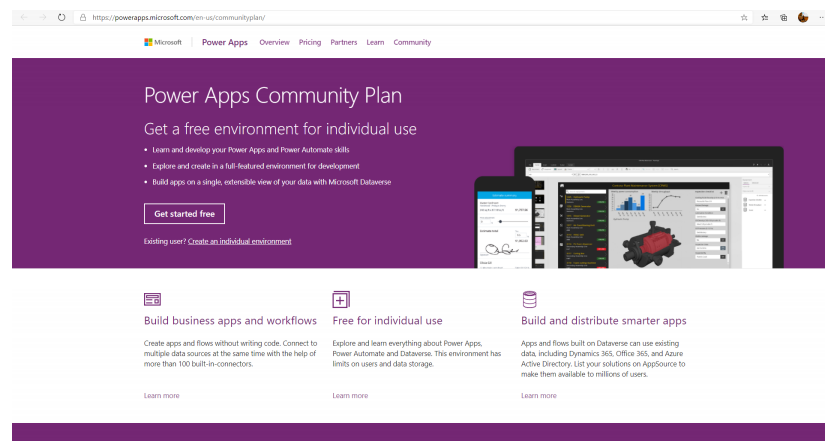Click 'Get a free environment for individual use' text
Screen dimensions: 832x441
click(x=280, y=129)
